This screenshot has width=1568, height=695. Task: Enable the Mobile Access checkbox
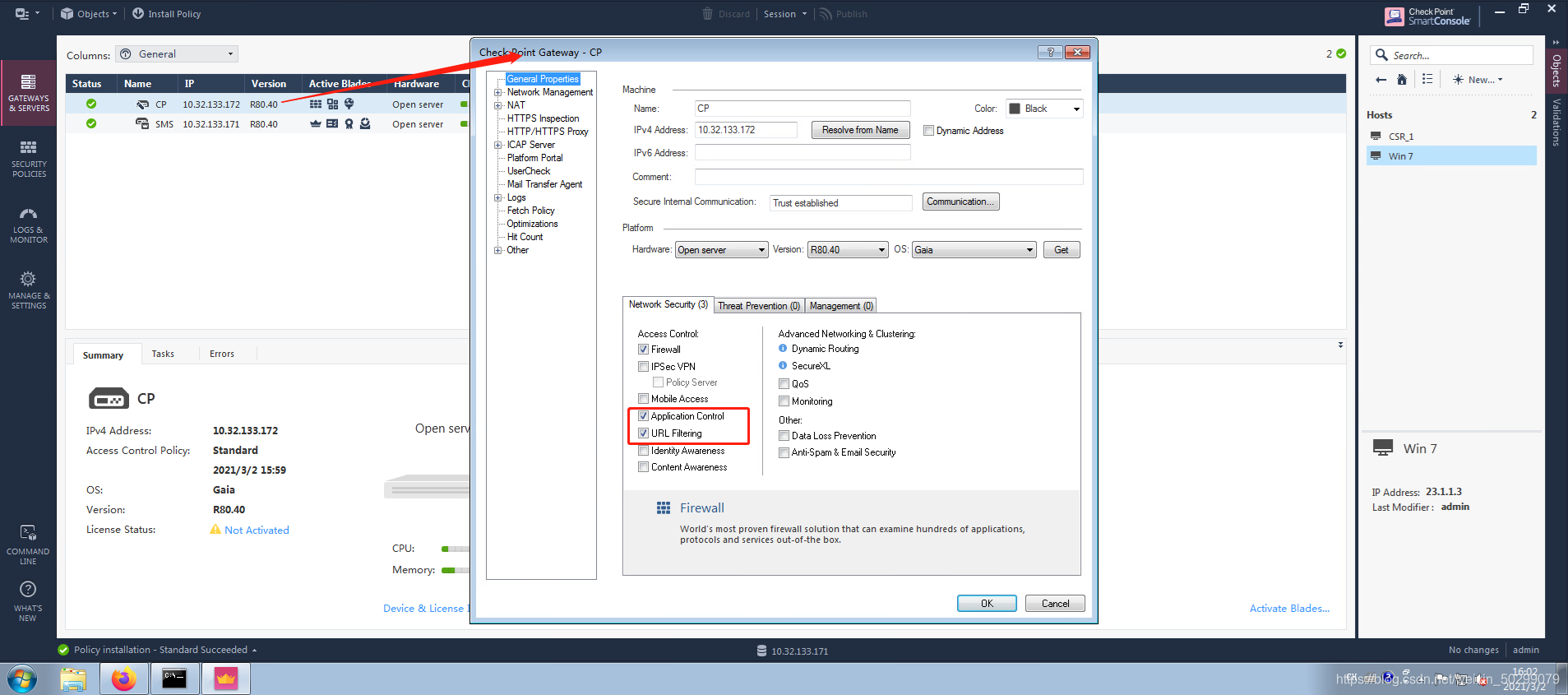(644, 399)
